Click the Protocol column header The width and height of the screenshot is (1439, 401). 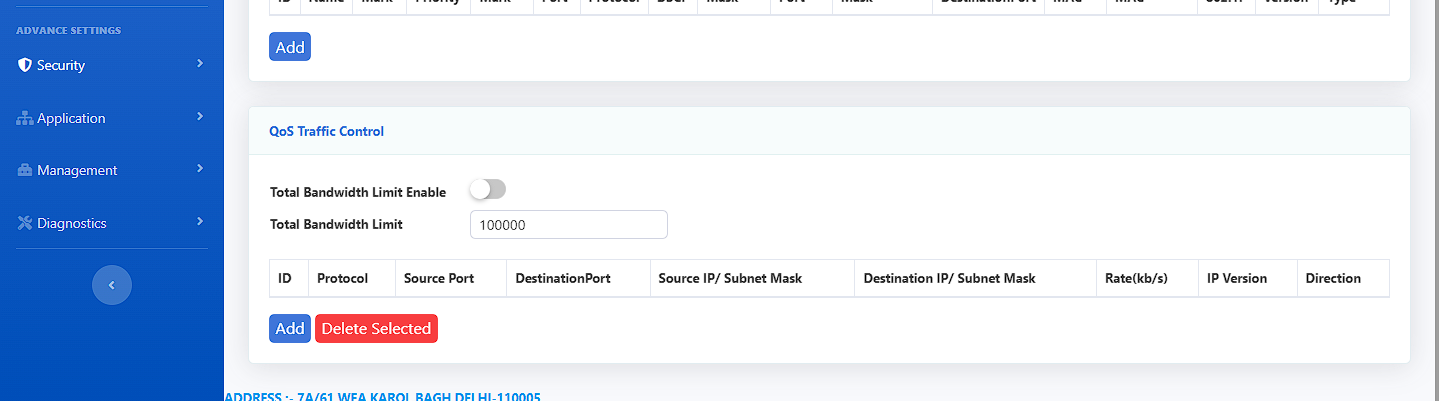tap(342, 278)
